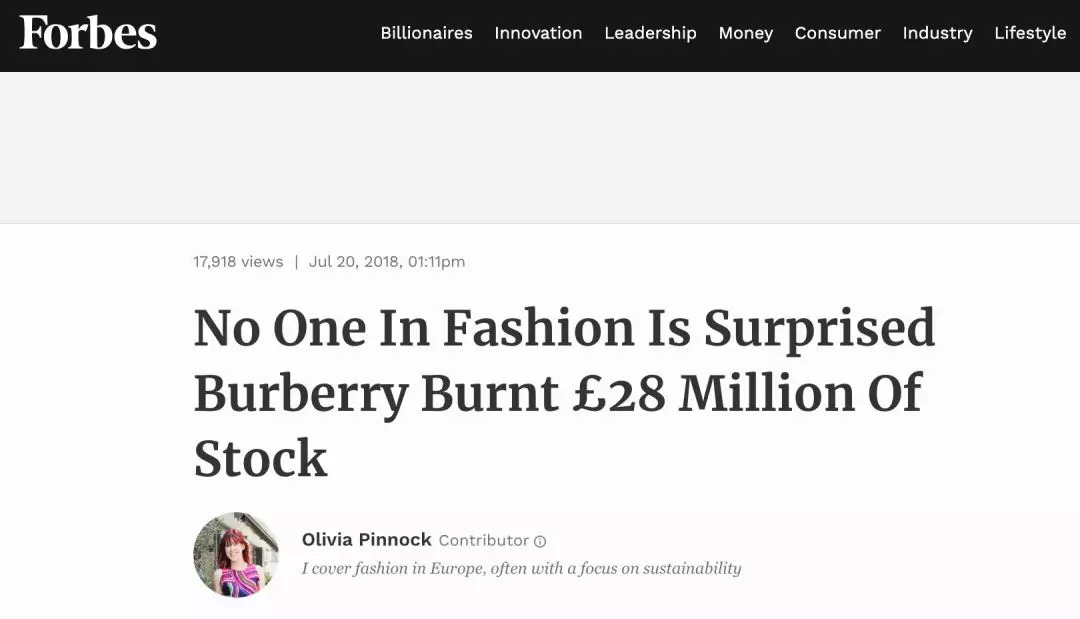Open Olivia Pinnock's profile photo
Viewport: 1080px width, 619px height.
tap(236, 555)
